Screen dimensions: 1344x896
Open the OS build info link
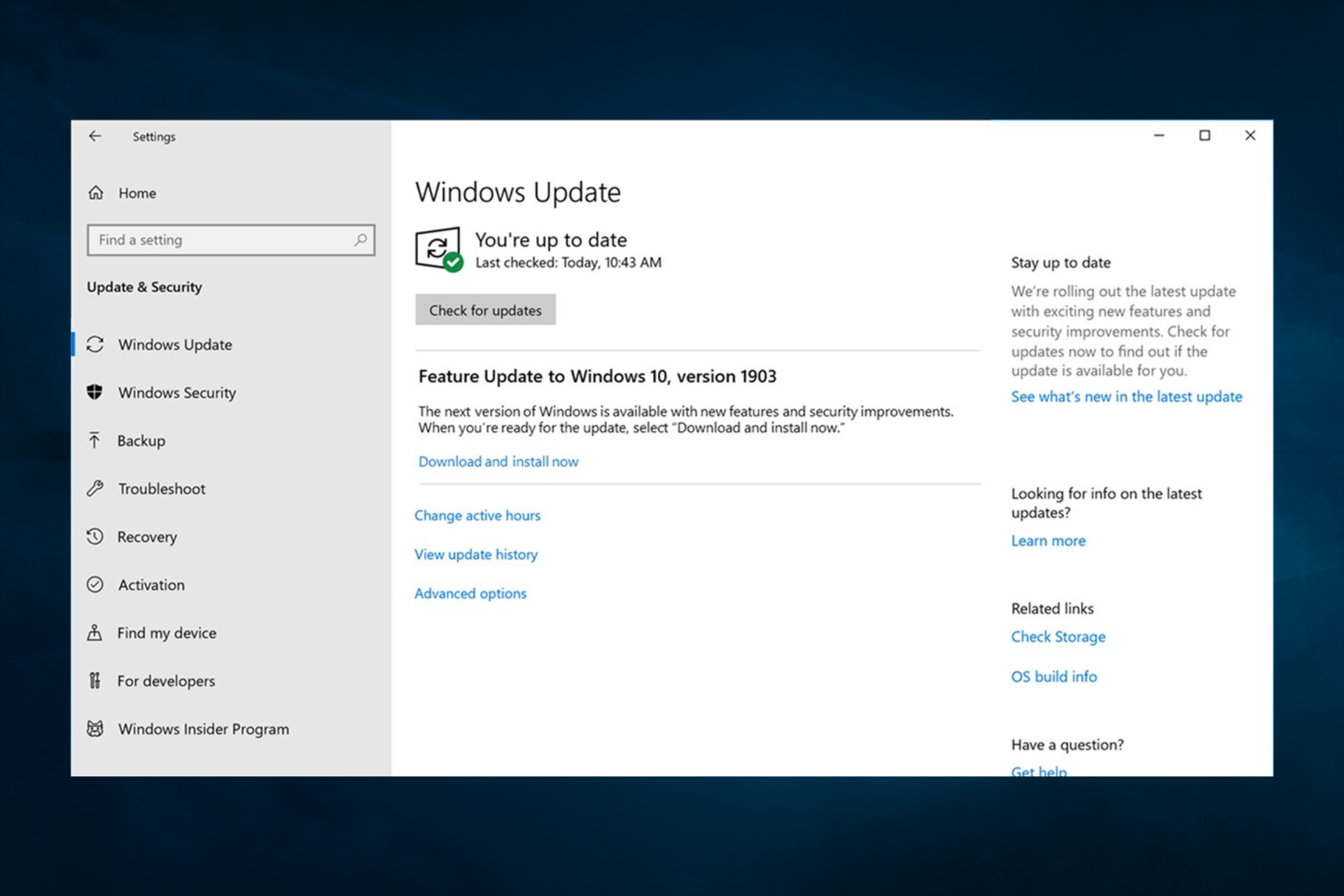point(1053,676)
